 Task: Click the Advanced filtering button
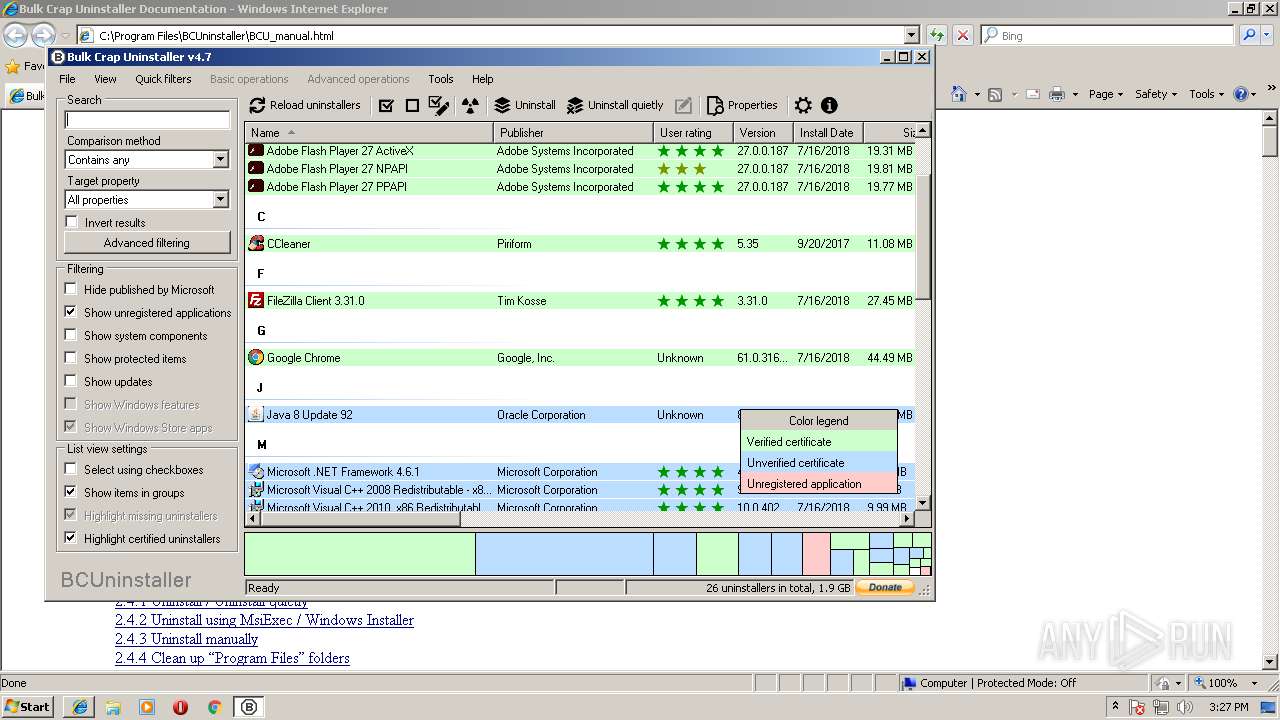coord(147,243)
